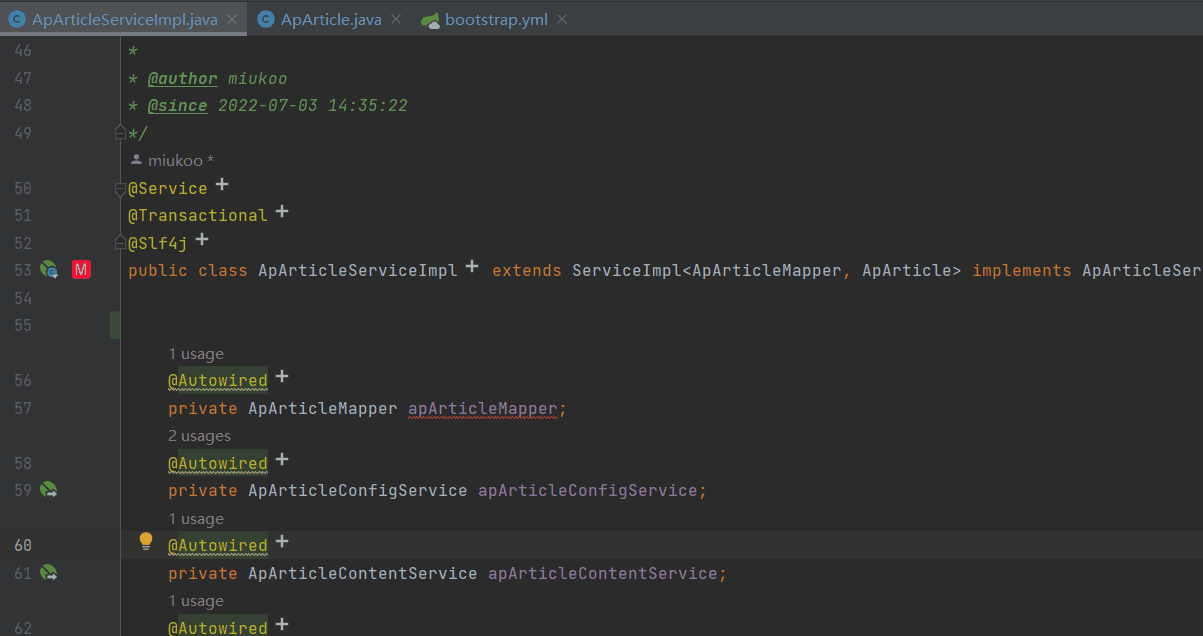
Task: Click the plus inlay after @Autowired on line 58
Action: tap(282, 459)
